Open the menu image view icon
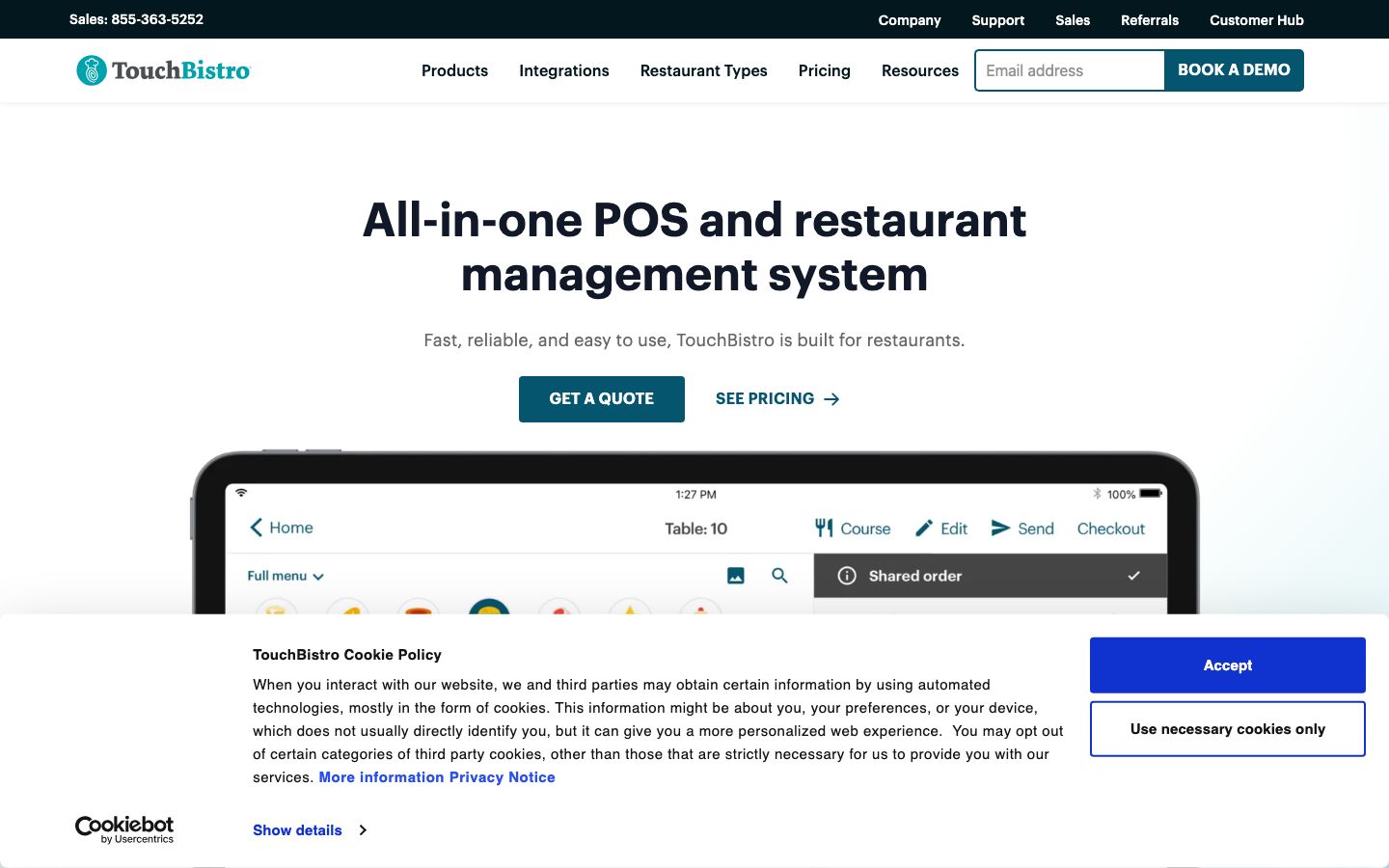 736,576
